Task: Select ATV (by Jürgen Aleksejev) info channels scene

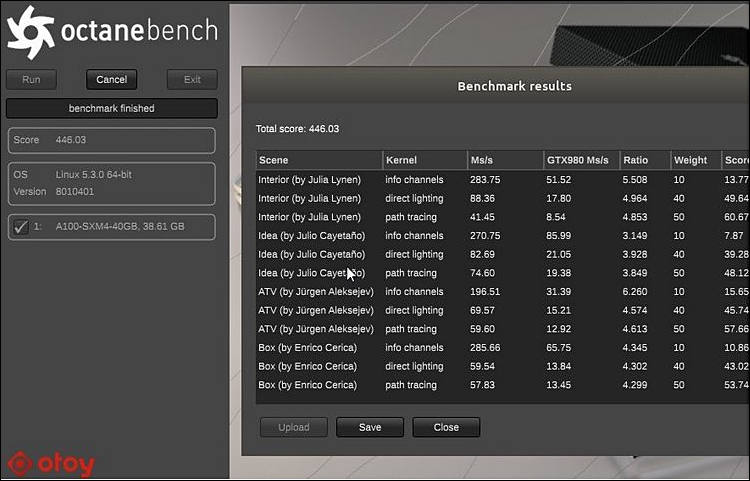Action: [x=316, y=292]
